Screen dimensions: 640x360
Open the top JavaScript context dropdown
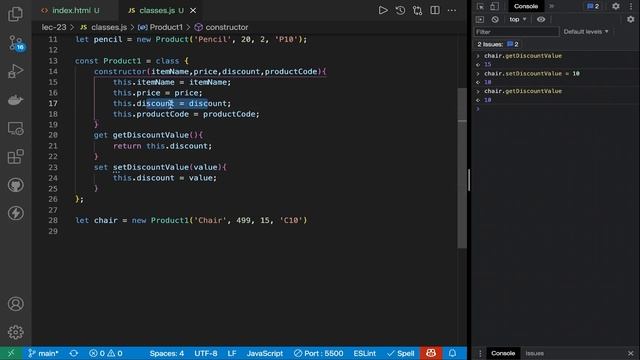tap(518, 20)
